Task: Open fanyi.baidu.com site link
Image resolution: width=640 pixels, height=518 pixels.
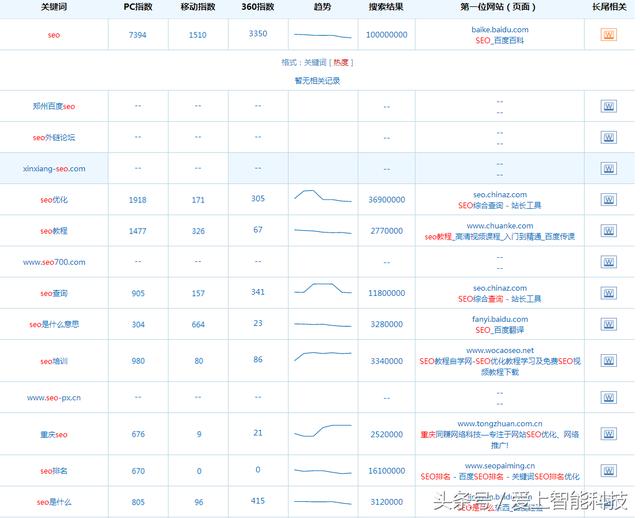Action: click(x=500, y=319)
